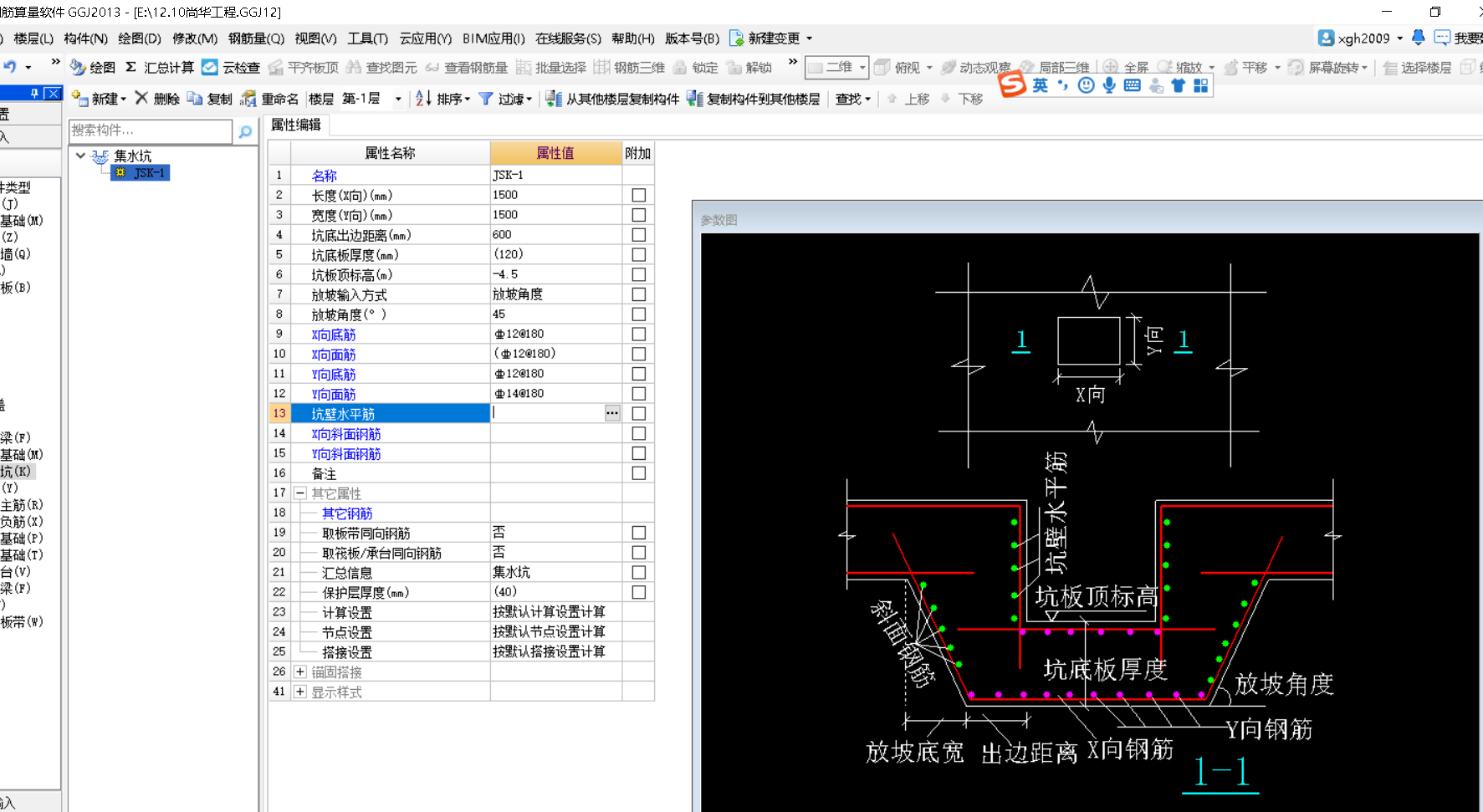Click the ellipsis button in 坑壁水平筋 row

coord(612,413)
